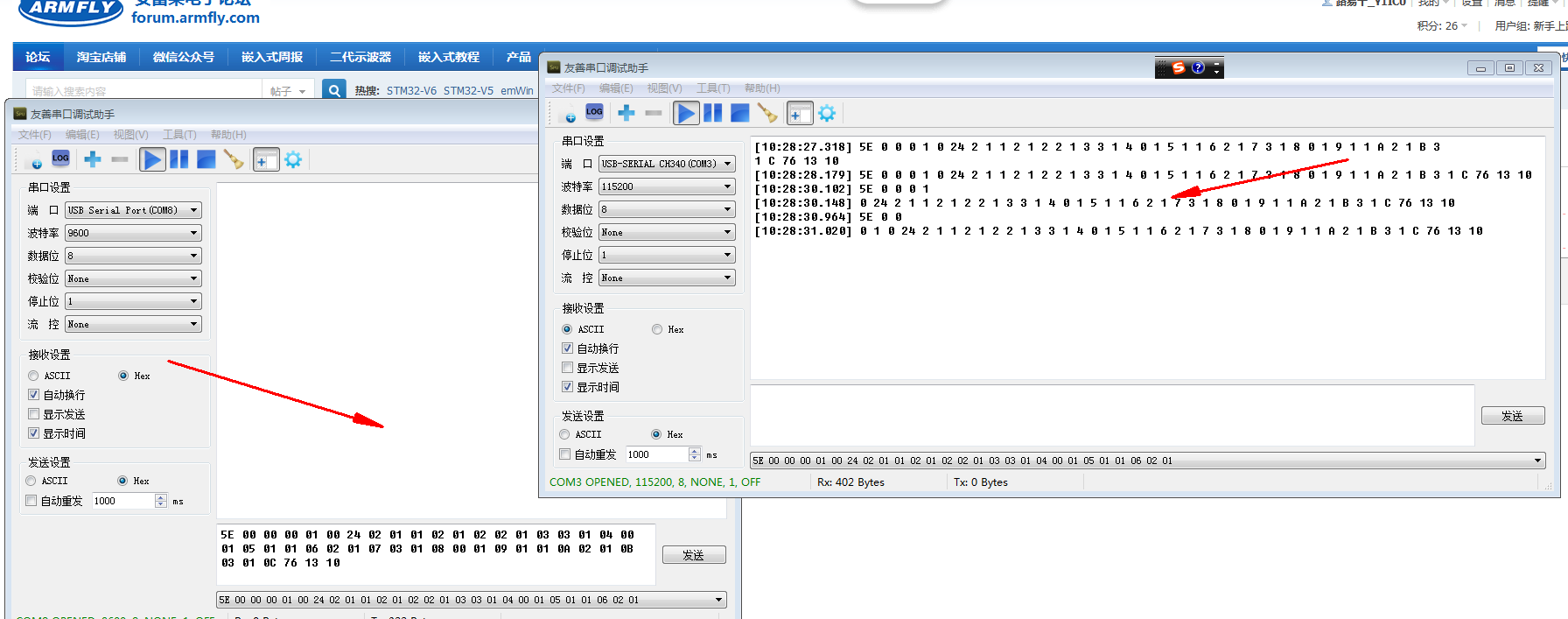The width and height of the screenshot is (1568, 619).
Task: Open 文件(F) menu in COM8 window
Action: (x=34, y=135)
